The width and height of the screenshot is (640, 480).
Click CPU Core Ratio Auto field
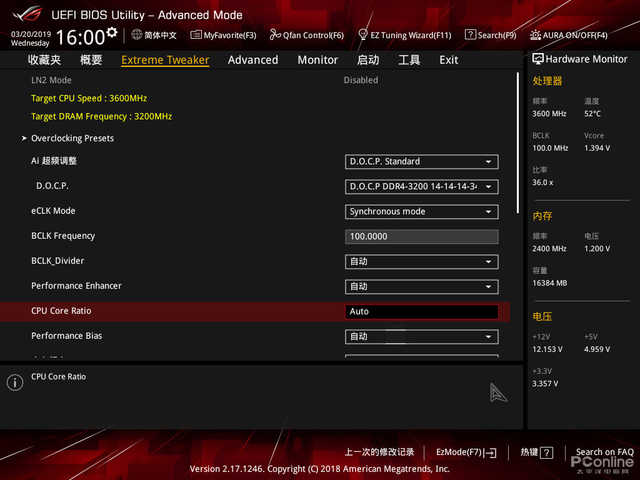coord(421,311)
